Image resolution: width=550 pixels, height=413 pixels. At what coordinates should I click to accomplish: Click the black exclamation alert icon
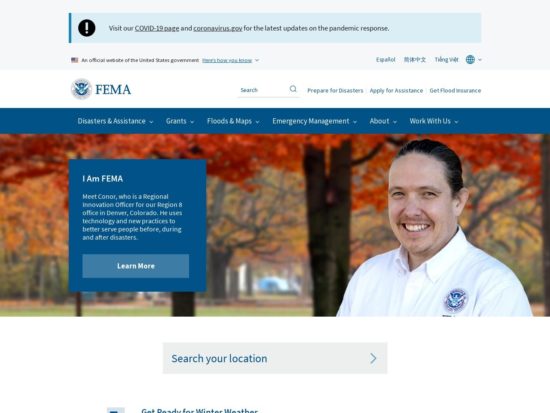[87, 28]
